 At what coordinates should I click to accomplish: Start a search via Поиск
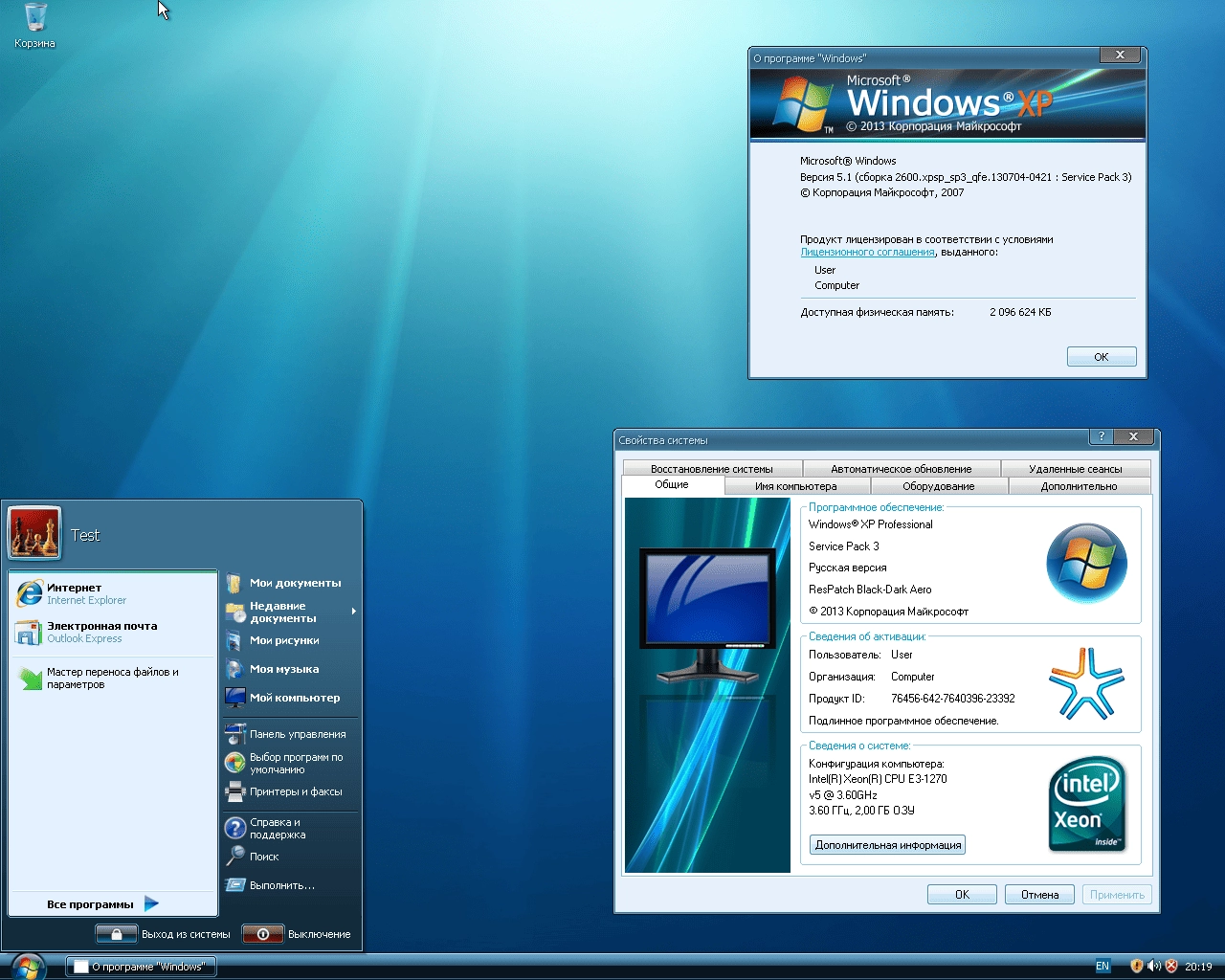tap(265, 857)
